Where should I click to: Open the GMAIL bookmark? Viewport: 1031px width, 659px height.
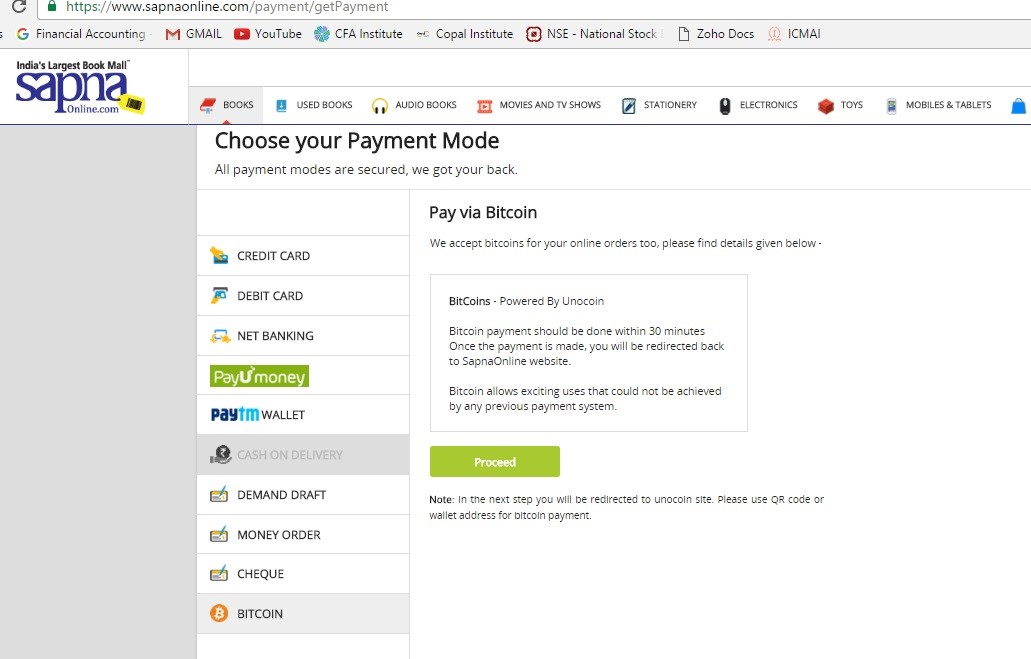pyautogui.click(x=193, y=34)
